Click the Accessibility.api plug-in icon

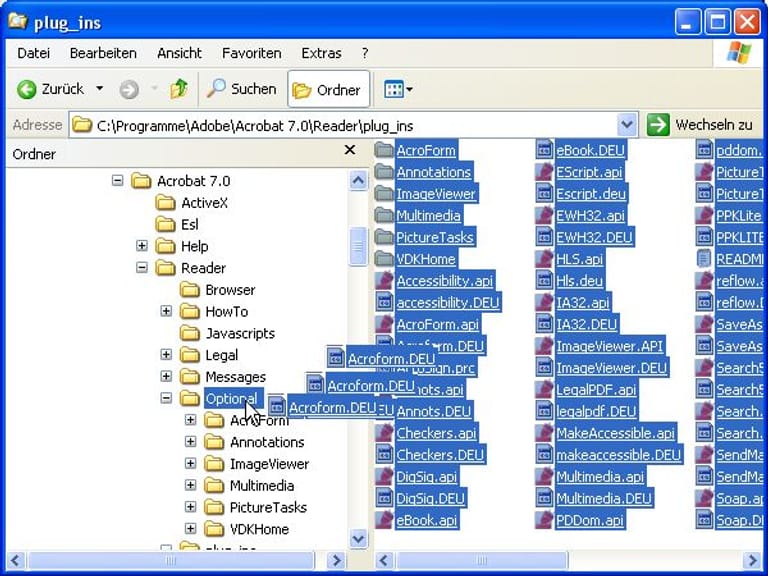pyautogui.click(x=384, y=281)
